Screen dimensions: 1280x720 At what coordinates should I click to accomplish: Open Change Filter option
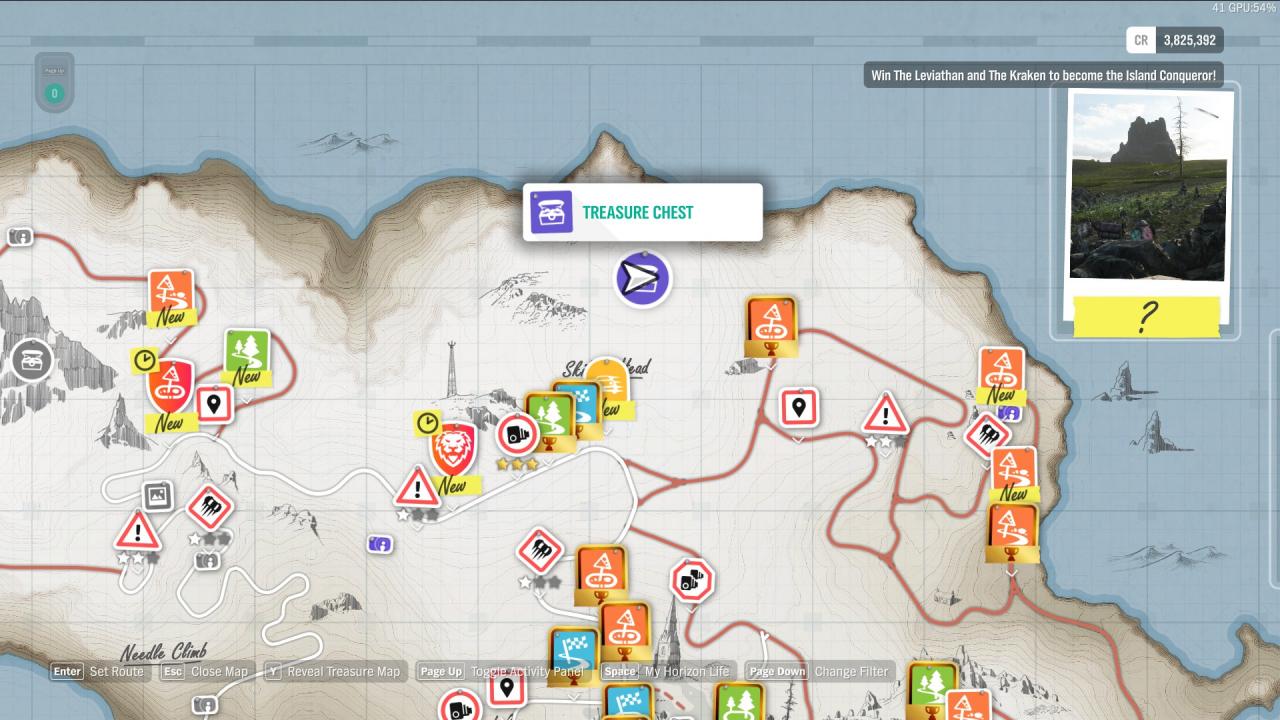point(818,672)
